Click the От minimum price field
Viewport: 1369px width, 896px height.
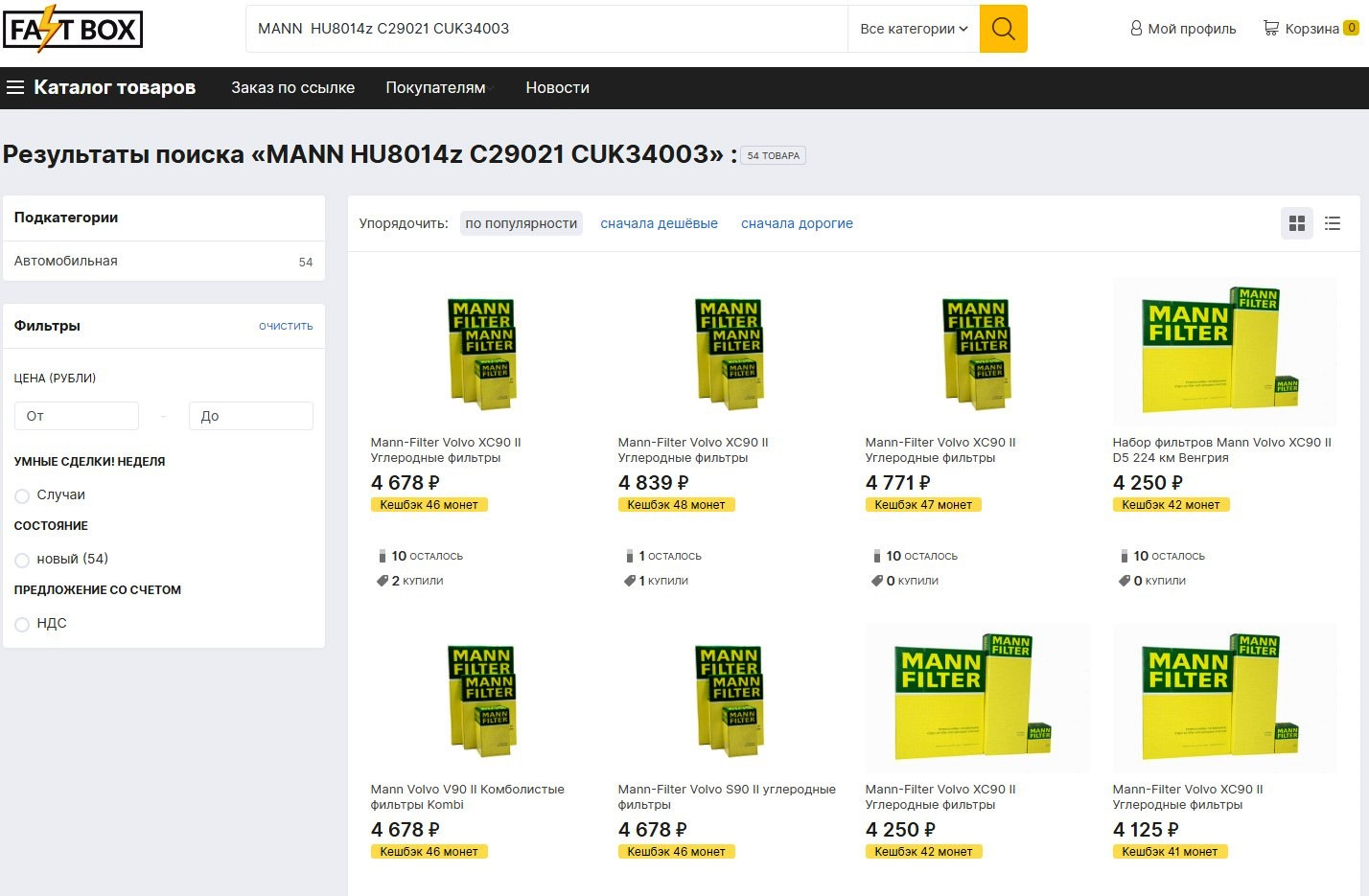77,416
